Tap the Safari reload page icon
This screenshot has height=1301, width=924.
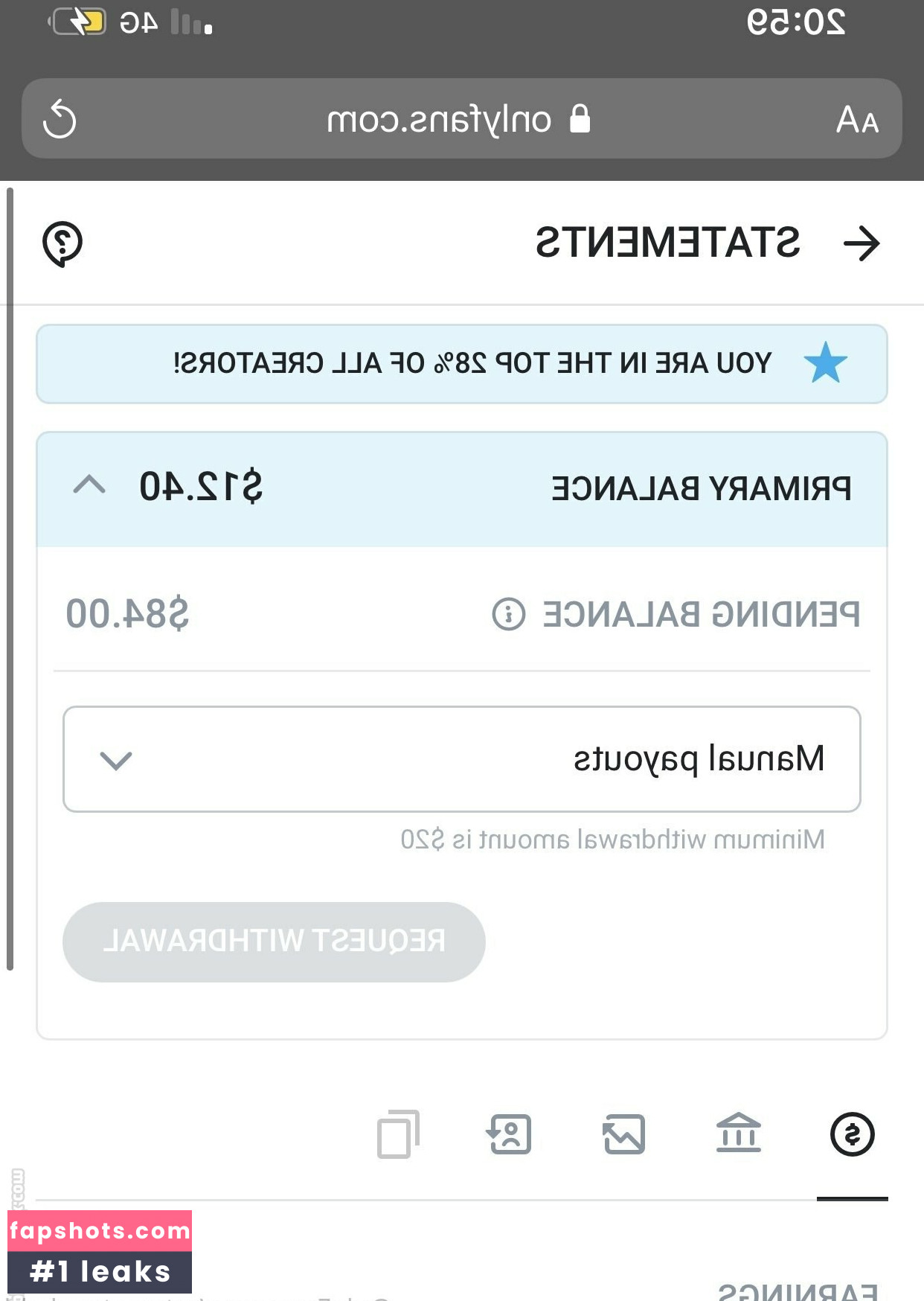(60, 120)
